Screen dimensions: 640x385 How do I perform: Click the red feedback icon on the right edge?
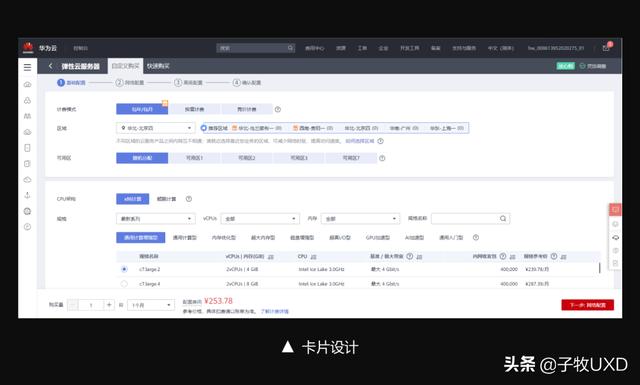click(615, 209)
